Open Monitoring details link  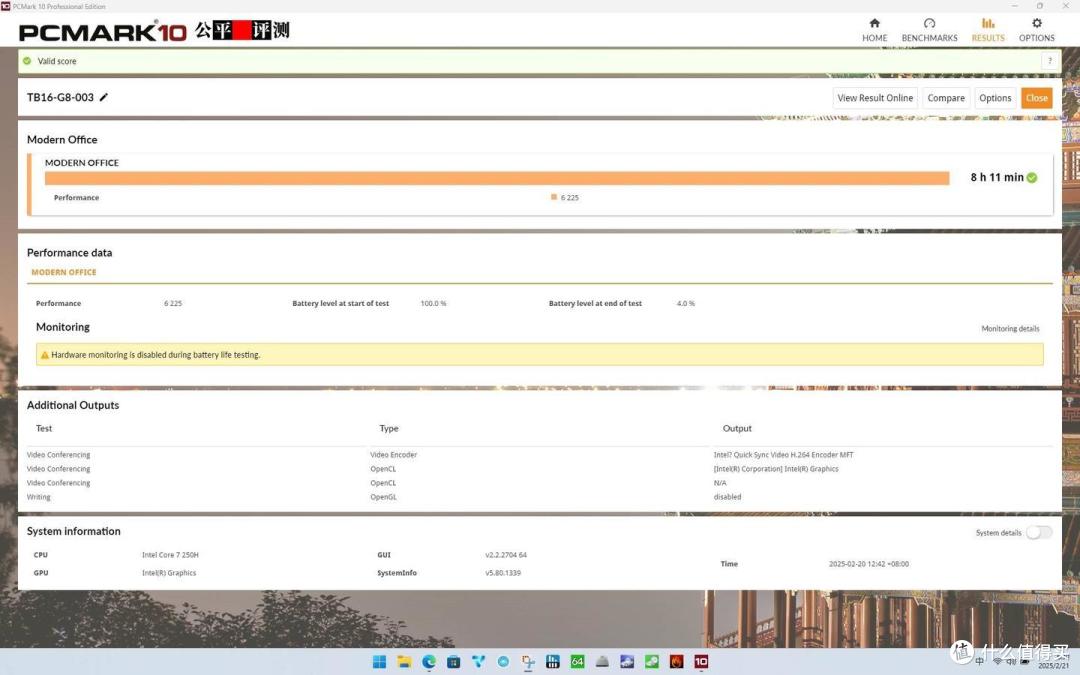click(x=1010, y=329)
